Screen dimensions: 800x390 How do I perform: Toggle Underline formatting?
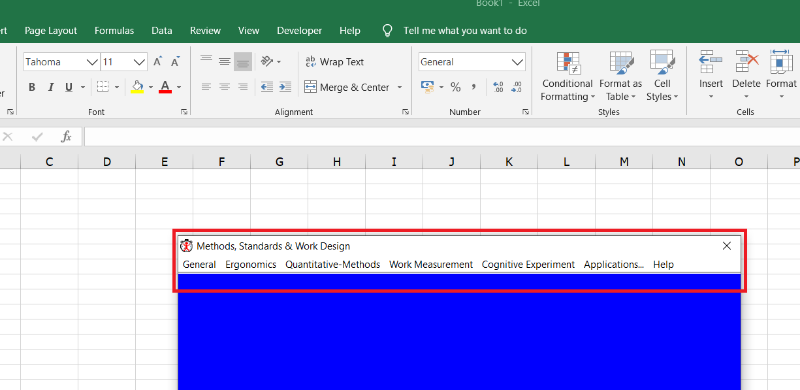point(69,87)
